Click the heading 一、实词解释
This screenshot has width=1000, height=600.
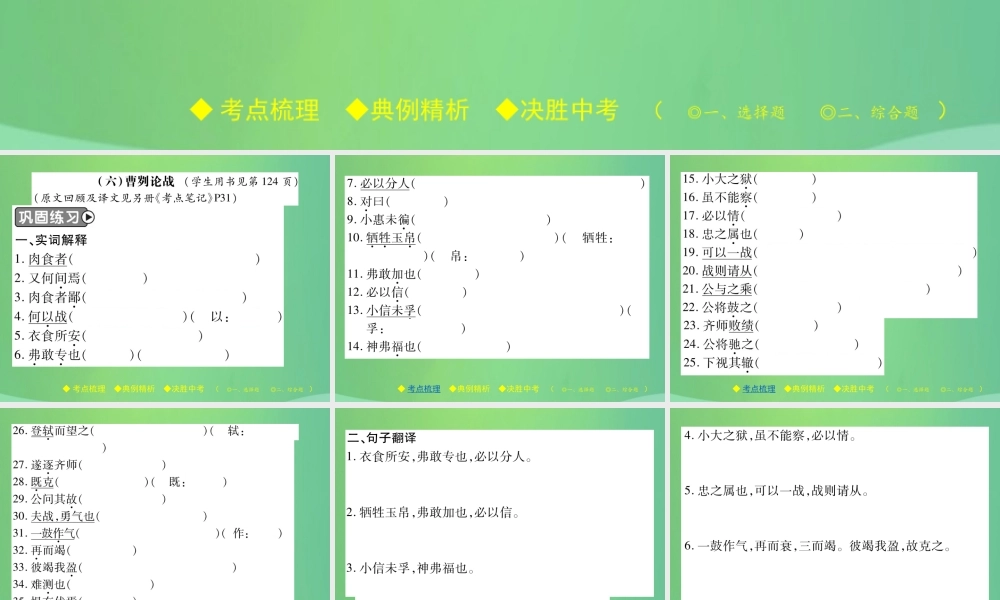tap(51, 240)
